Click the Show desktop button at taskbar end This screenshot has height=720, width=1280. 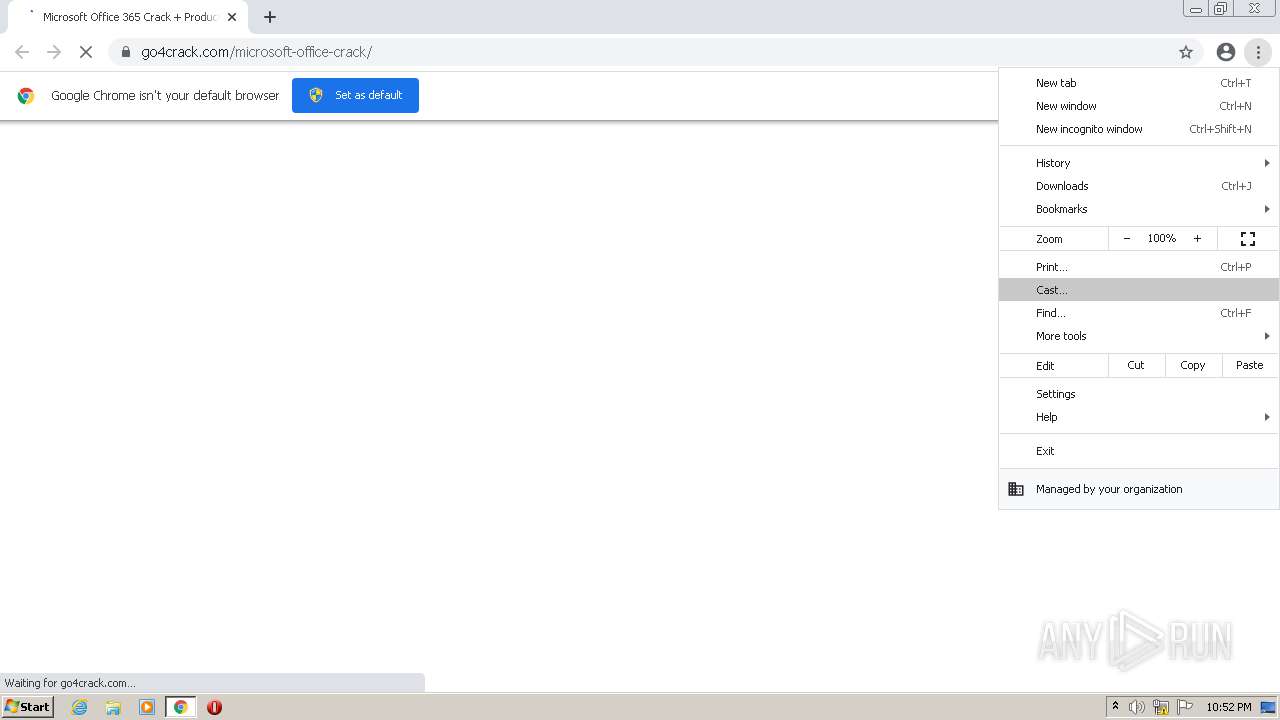1268,707
